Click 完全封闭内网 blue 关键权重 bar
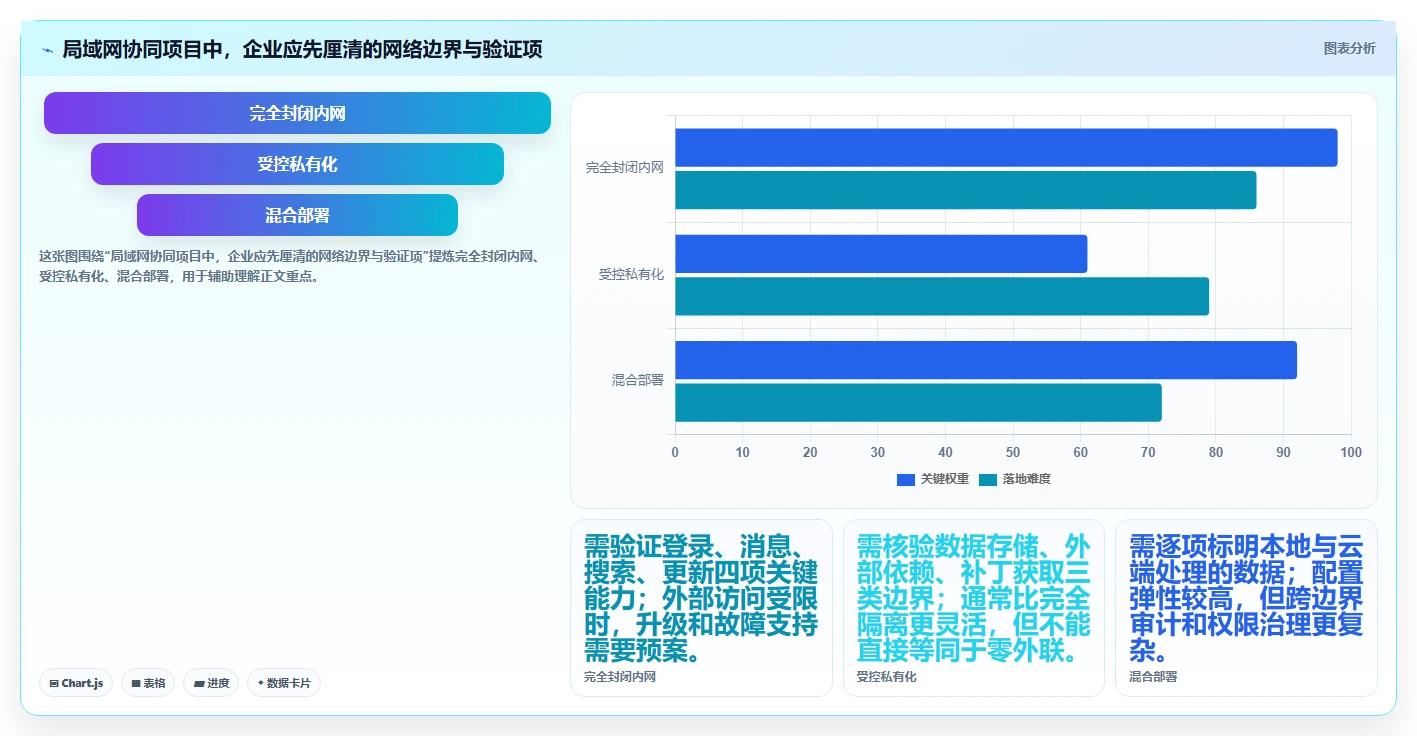This screenshot has height=736, width=1417. (x=1006, y=148)
